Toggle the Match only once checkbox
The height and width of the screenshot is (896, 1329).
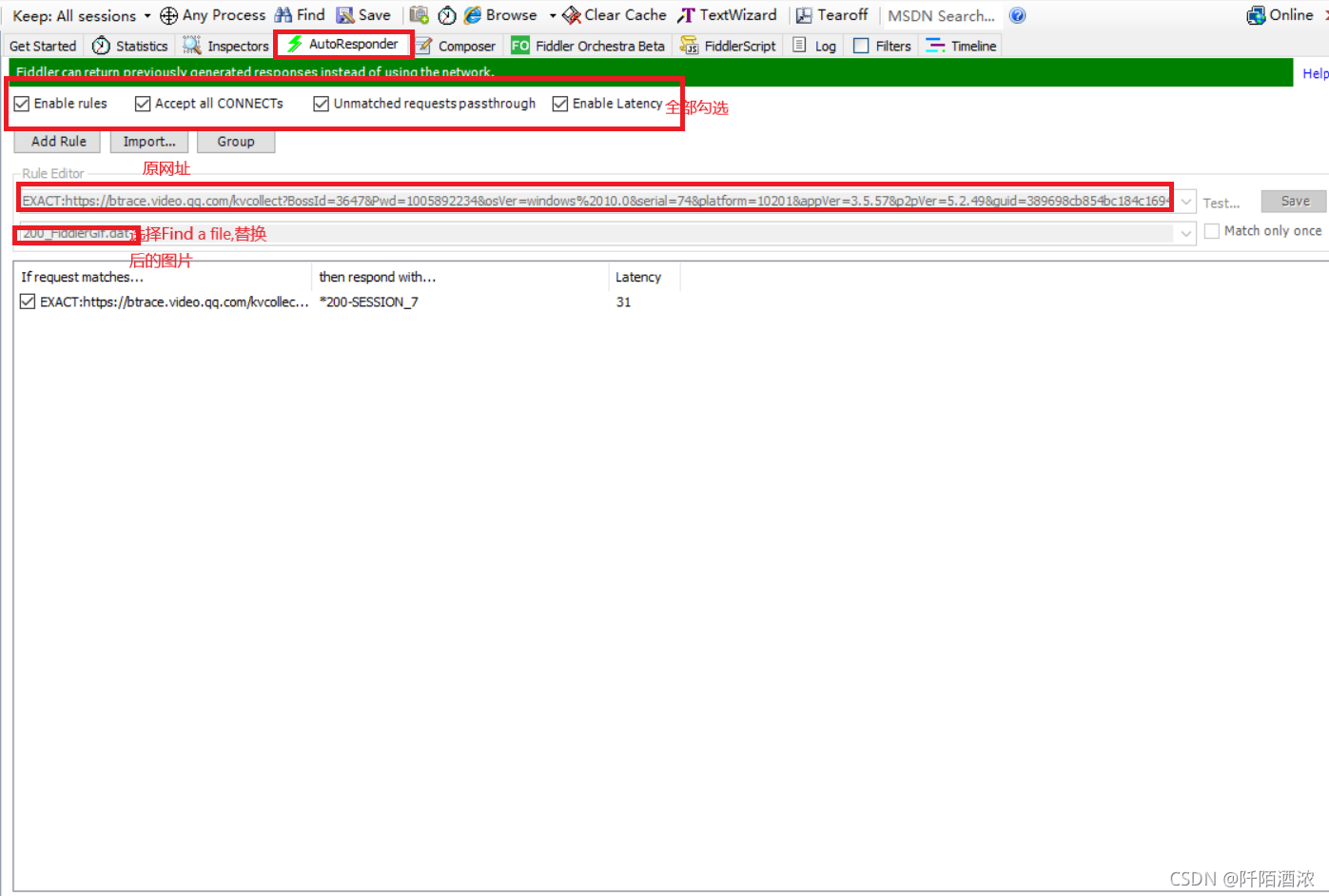[x=1212, y=231]
